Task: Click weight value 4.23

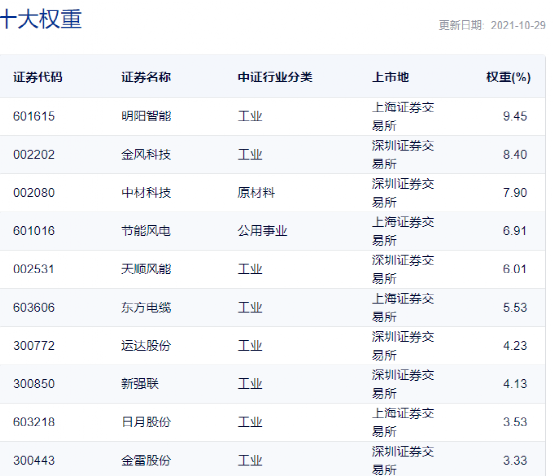Action: [515, 346]
